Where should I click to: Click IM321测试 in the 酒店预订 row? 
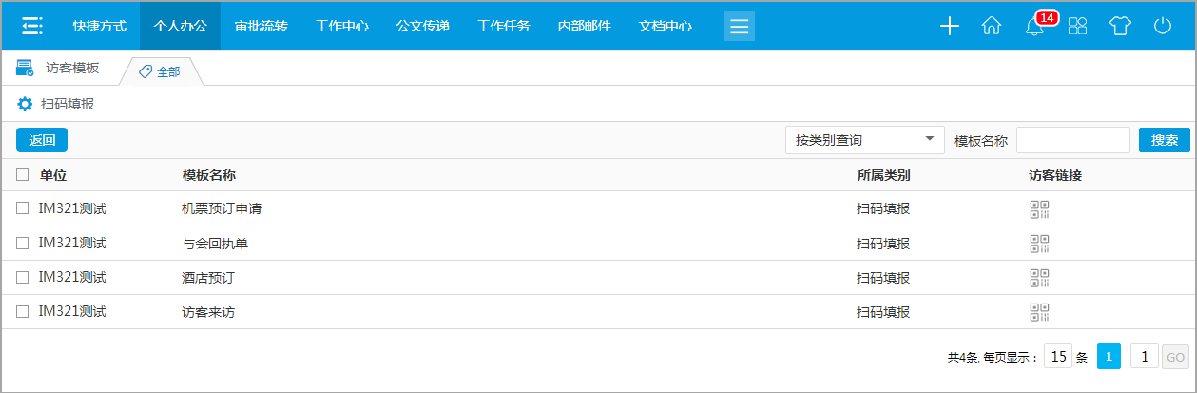[73, 277]
